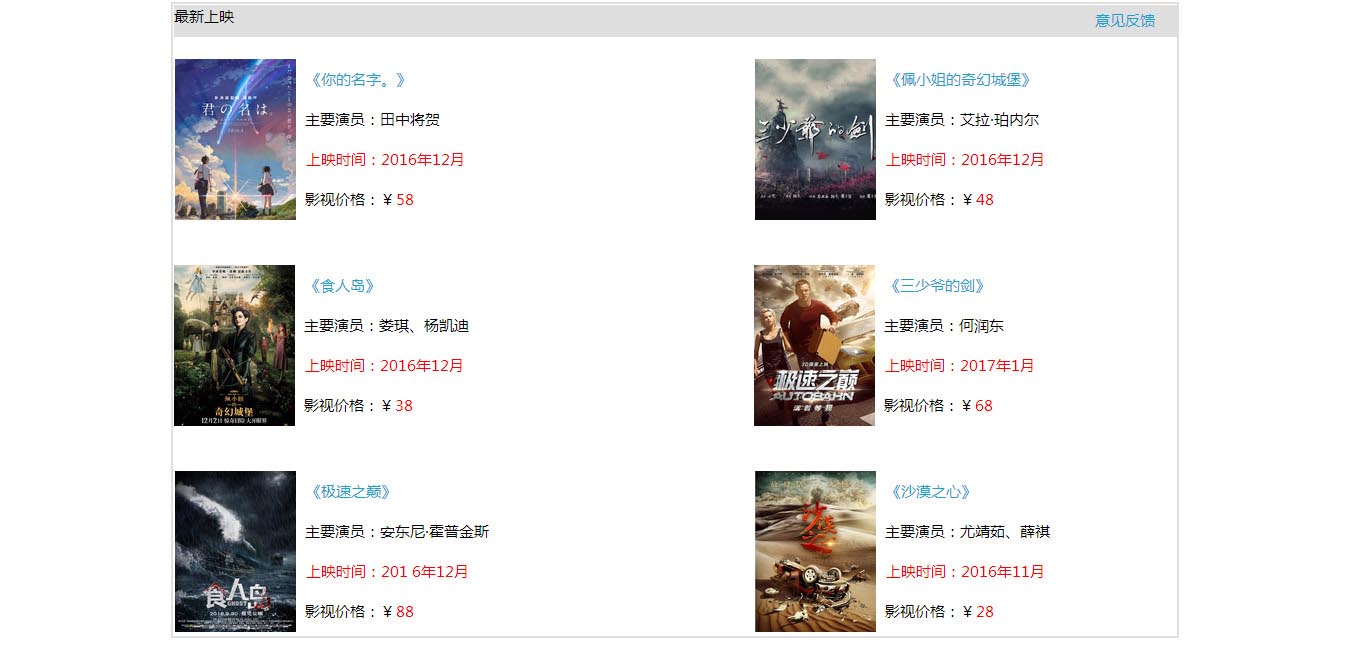
Task: Open the 意见反馈 feedback link
Action: tap(1125, 20)
